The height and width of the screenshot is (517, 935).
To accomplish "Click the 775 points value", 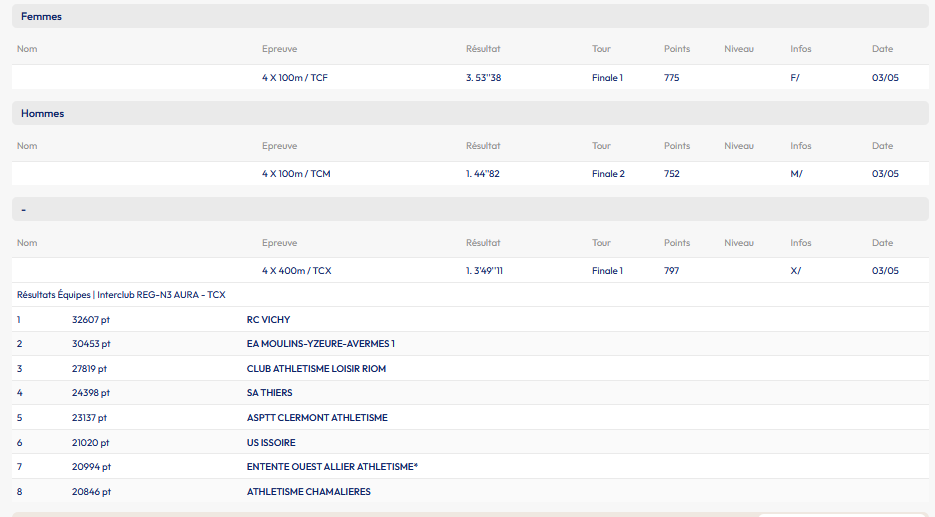I will tap(671, 78).
